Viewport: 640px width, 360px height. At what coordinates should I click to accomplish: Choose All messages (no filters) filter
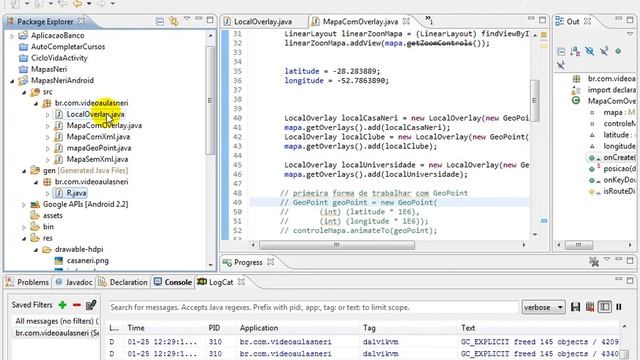tap(56, 321)
